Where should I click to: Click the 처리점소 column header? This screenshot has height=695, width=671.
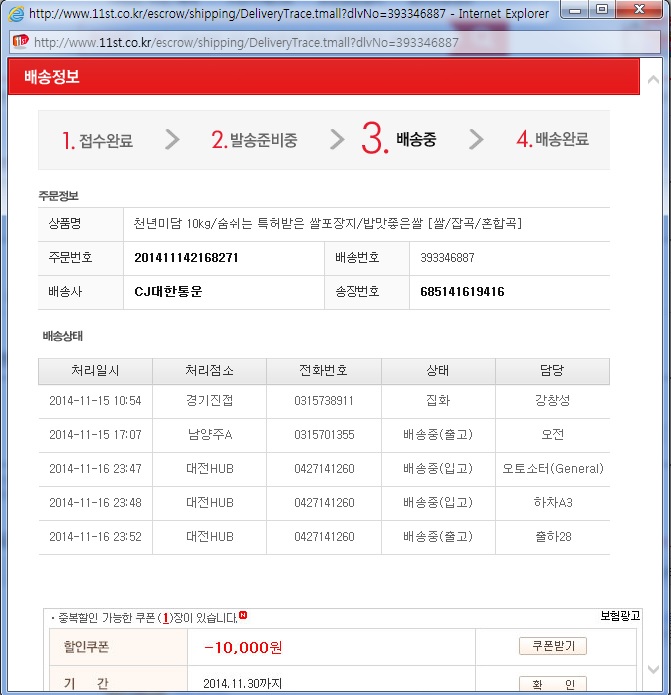pos(209,371)
